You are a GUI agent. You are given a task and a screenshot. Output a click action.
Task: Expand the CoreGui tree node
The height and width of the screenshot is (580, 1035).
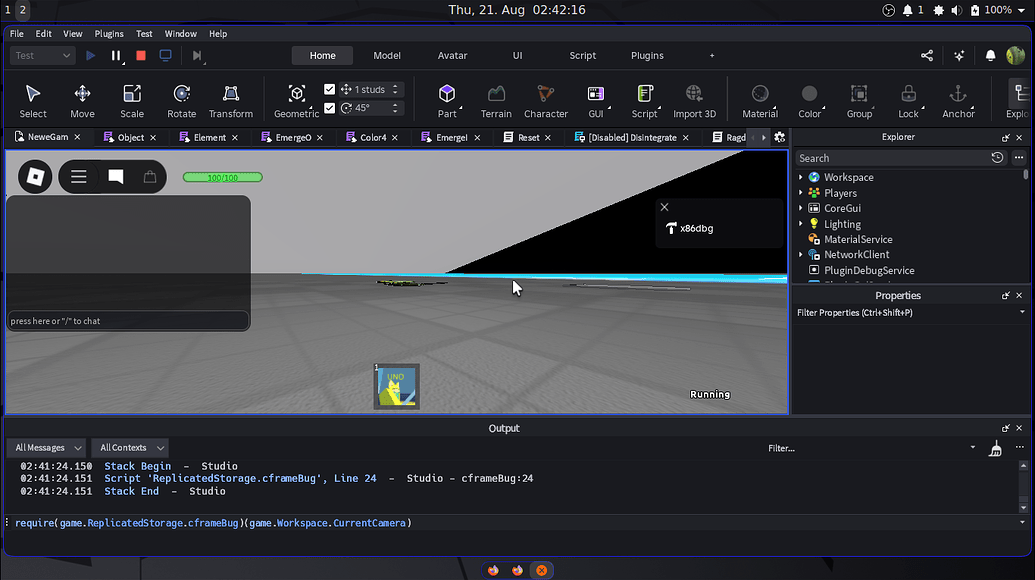point(801,208)
